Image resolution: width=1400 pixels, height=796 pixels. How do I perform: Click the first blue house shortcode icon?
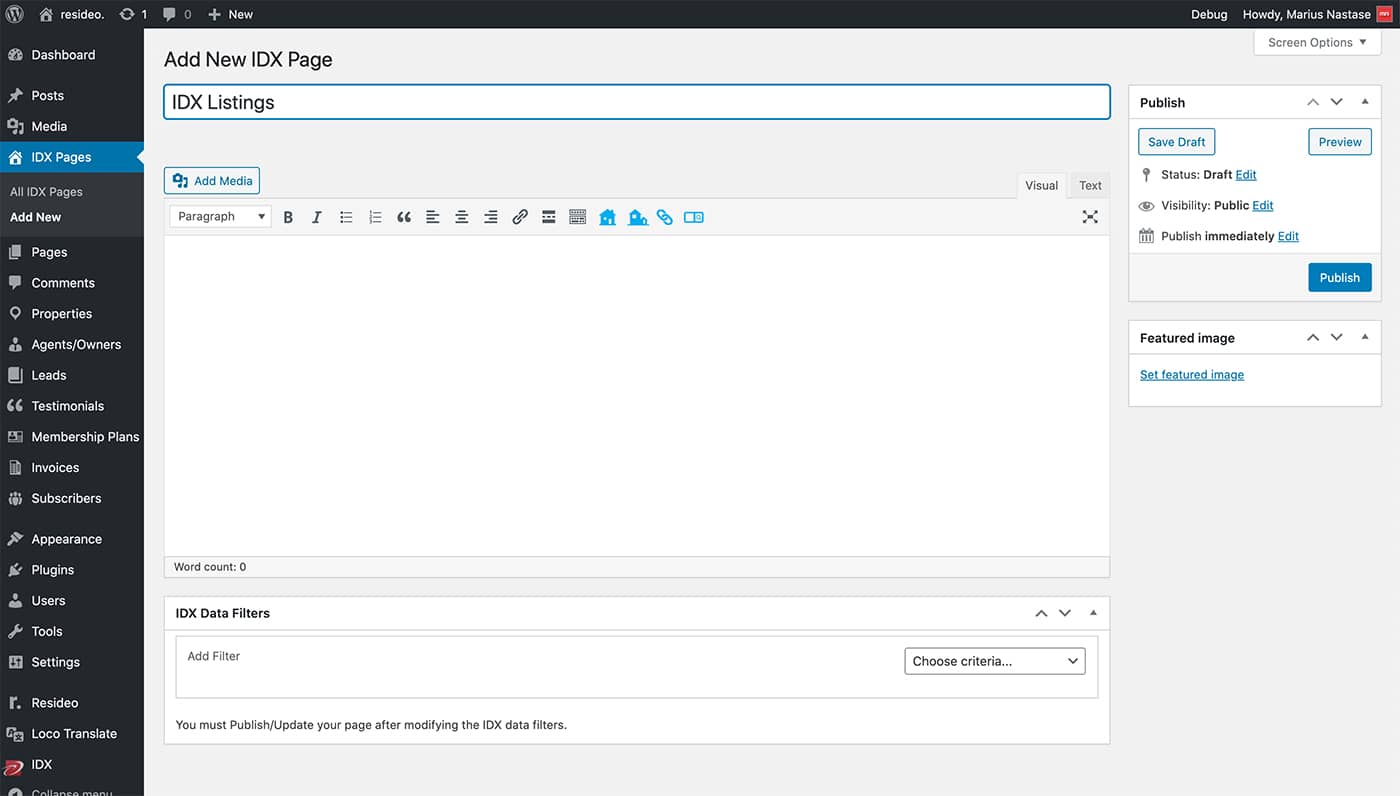[x=607, y=217]
